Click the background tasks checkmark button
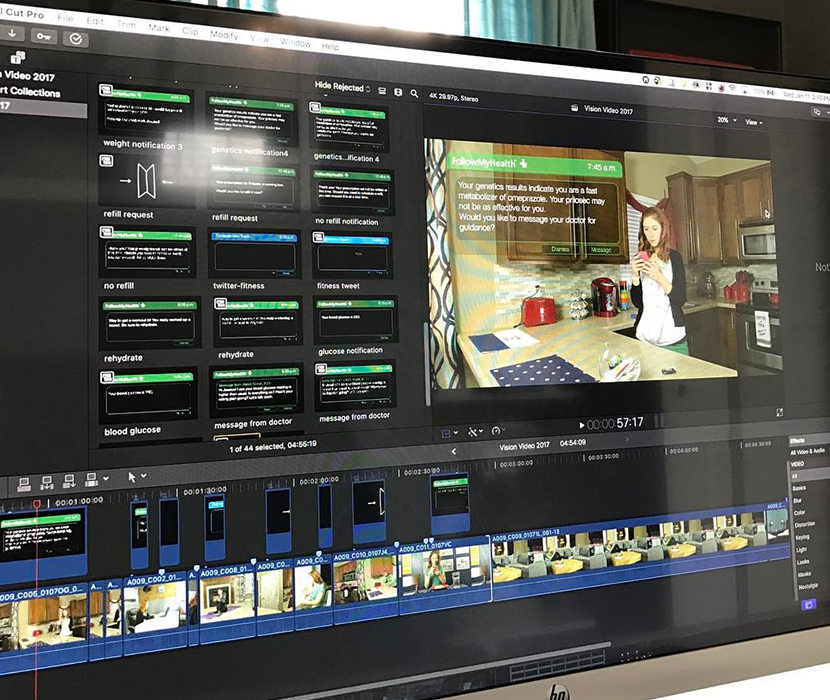 [75, 39]
